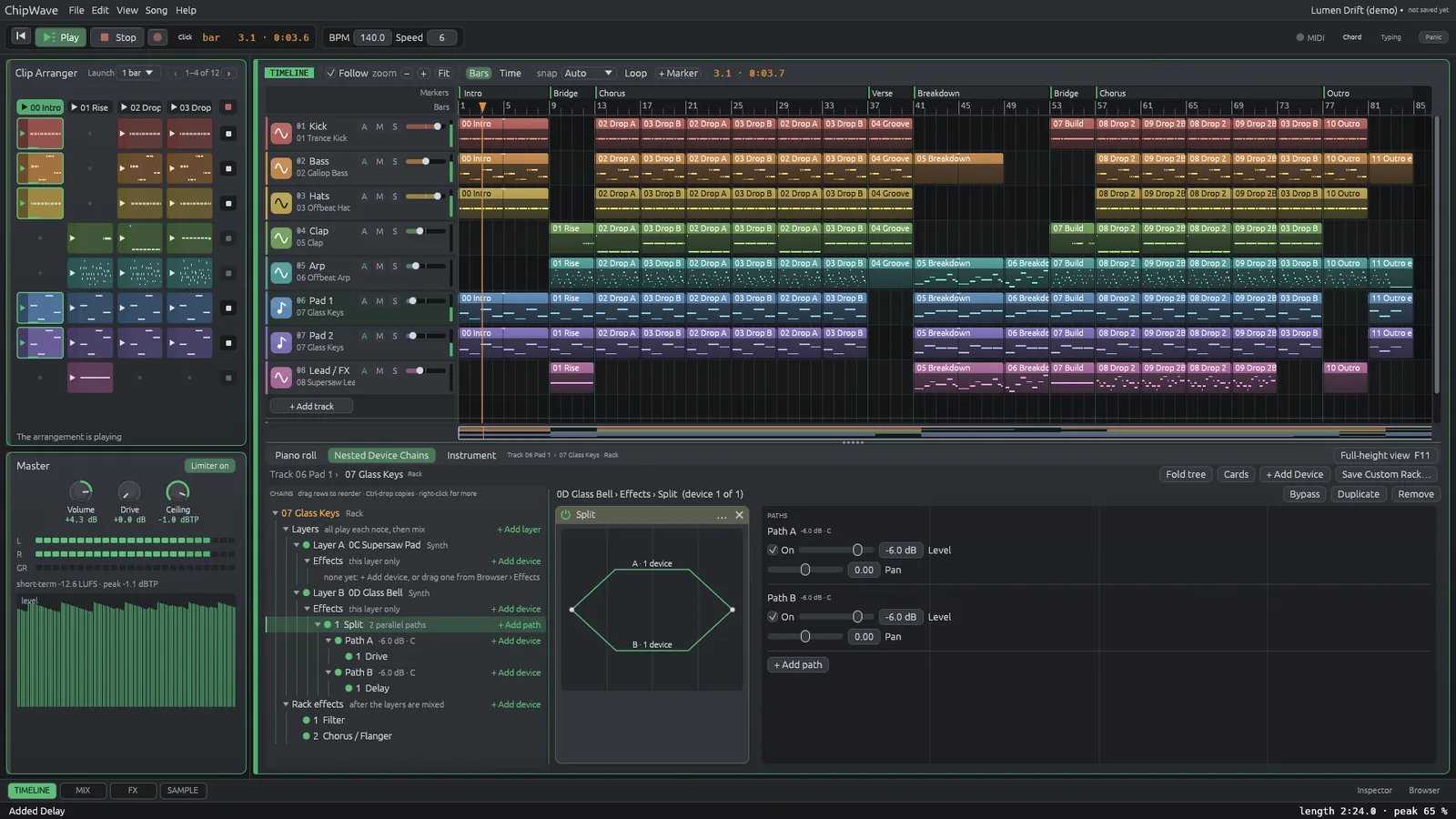The height and width of the screenshot is (819, 1456).
Task: Zoom in timeline with plus button
Action: (423, 74)
